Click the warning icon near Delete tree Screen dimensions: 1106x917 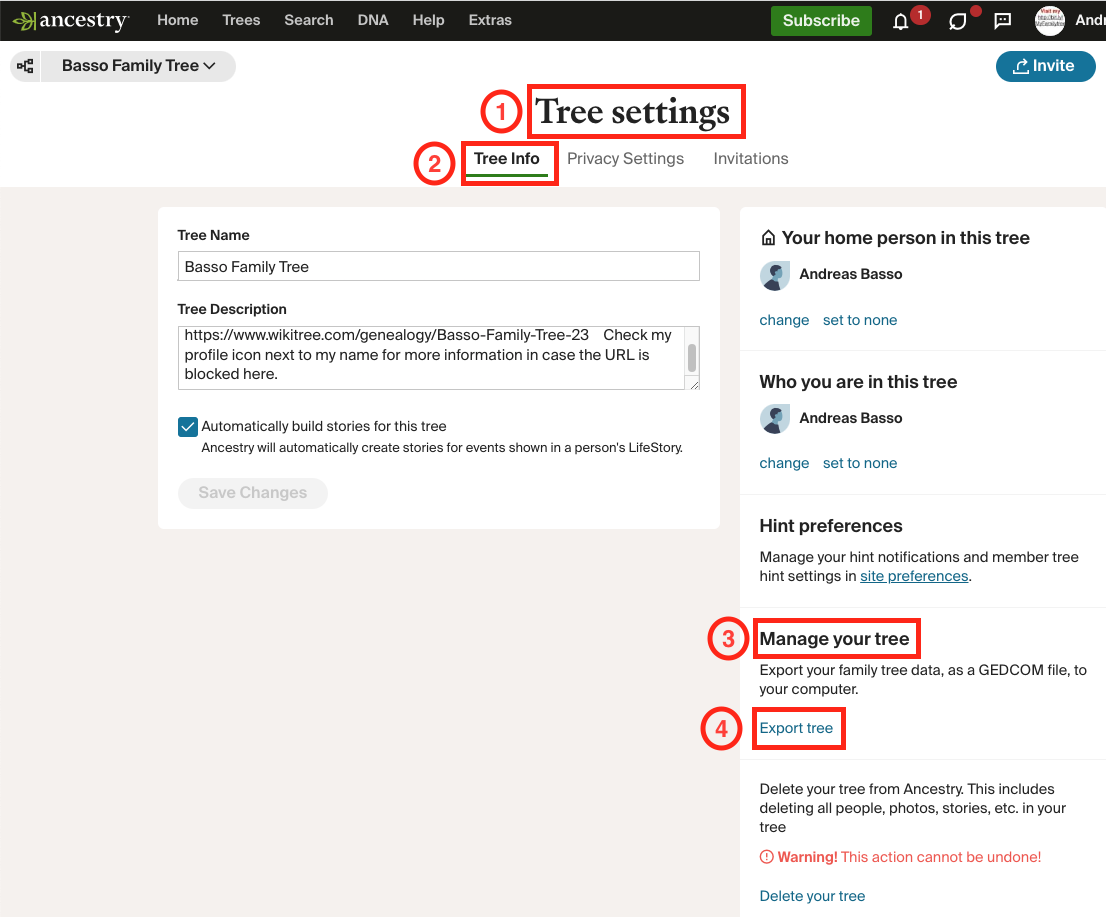coord(766,857)
